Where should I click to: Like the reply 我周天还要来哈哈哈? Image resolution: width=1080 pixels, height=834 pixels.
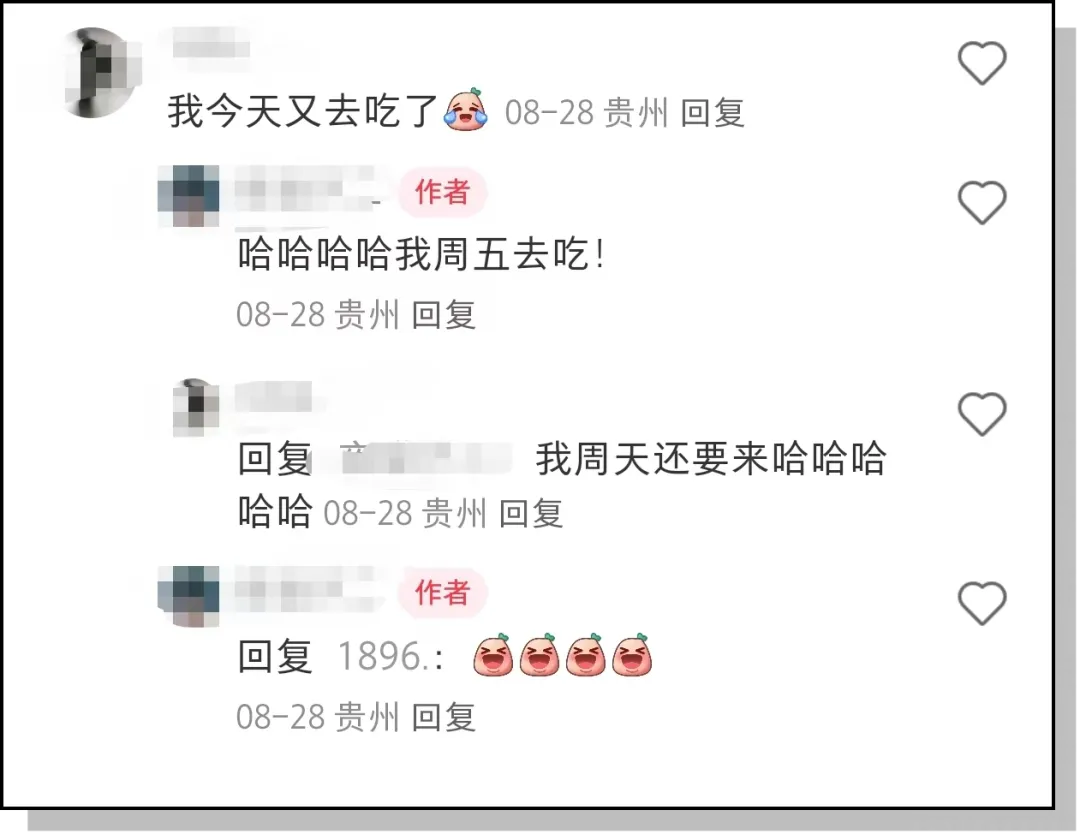pyautogui.click(x=982, y=414)
